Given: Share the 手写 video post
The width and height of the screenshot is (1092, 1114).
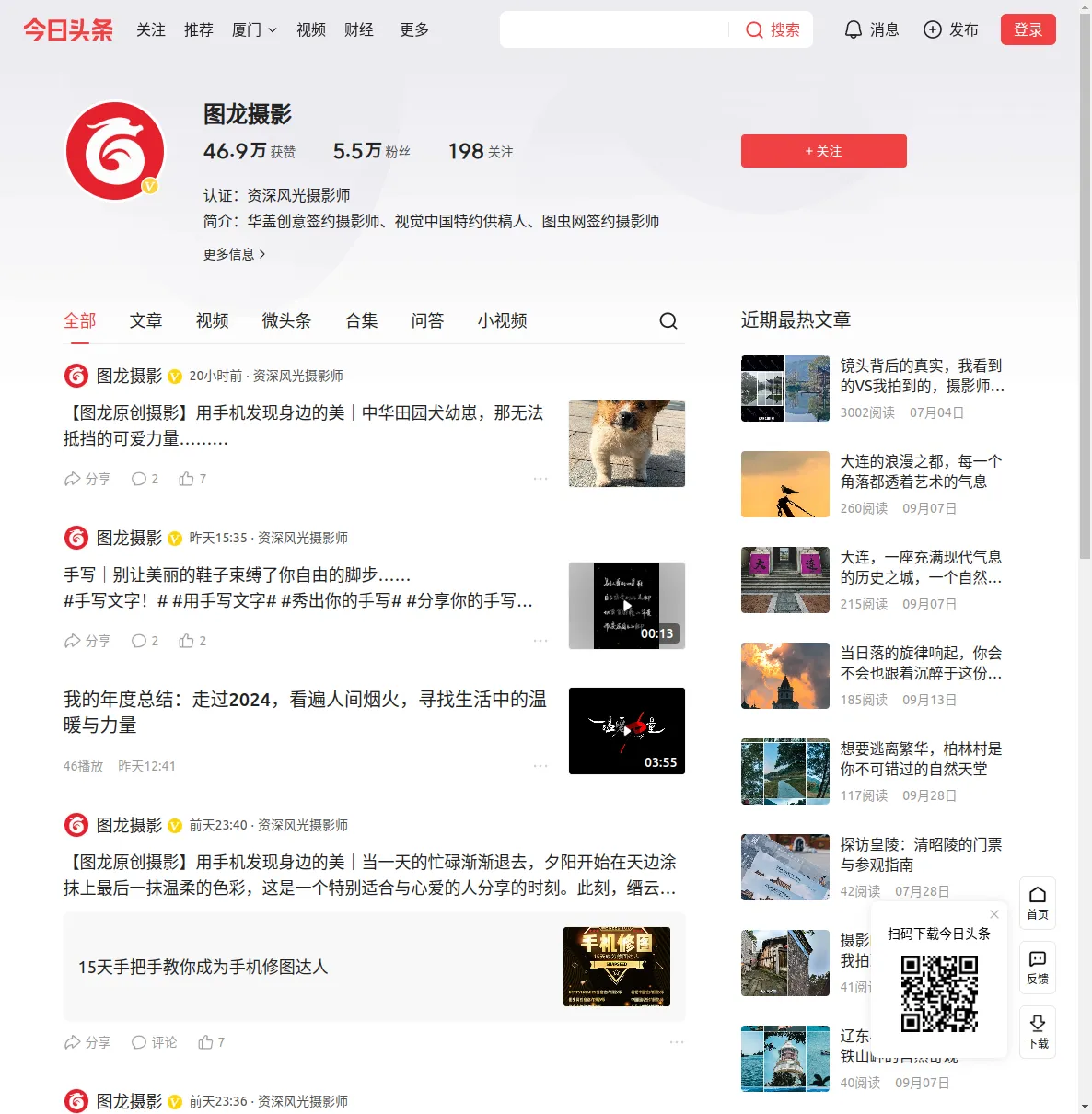Looking at the screenshot, I should pos(87,641).
